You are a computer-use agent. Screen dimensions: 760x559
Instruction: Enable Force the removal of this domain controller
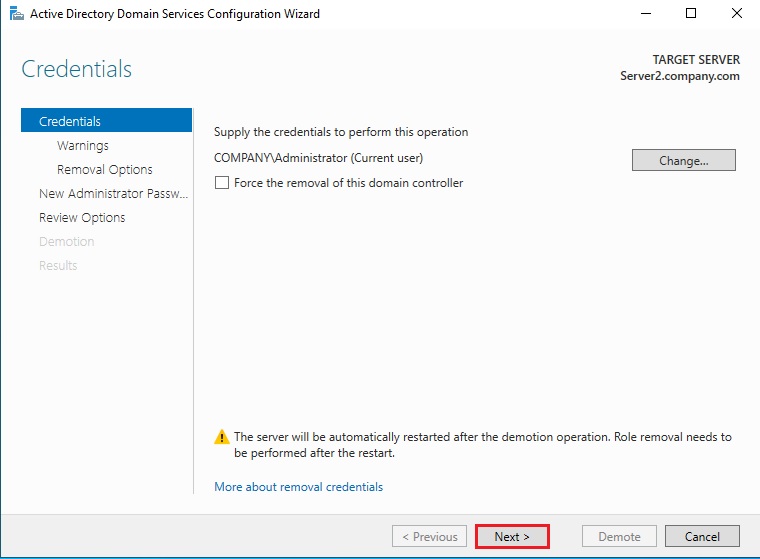pyautogui.click(x=222, y=183)
